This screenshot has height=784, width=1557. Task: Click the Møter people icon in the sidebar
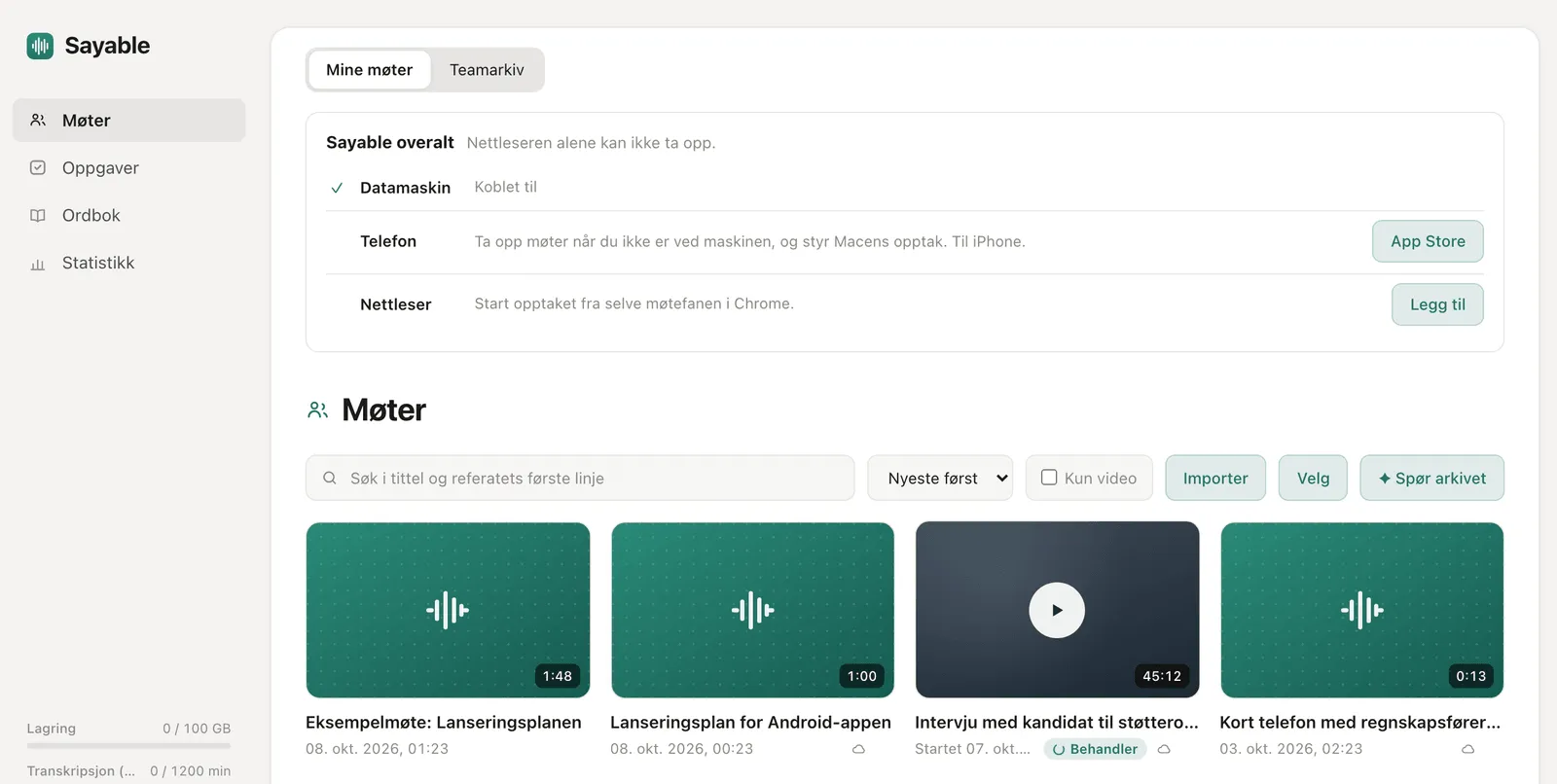pyautogui.click(x=38, y=121)
